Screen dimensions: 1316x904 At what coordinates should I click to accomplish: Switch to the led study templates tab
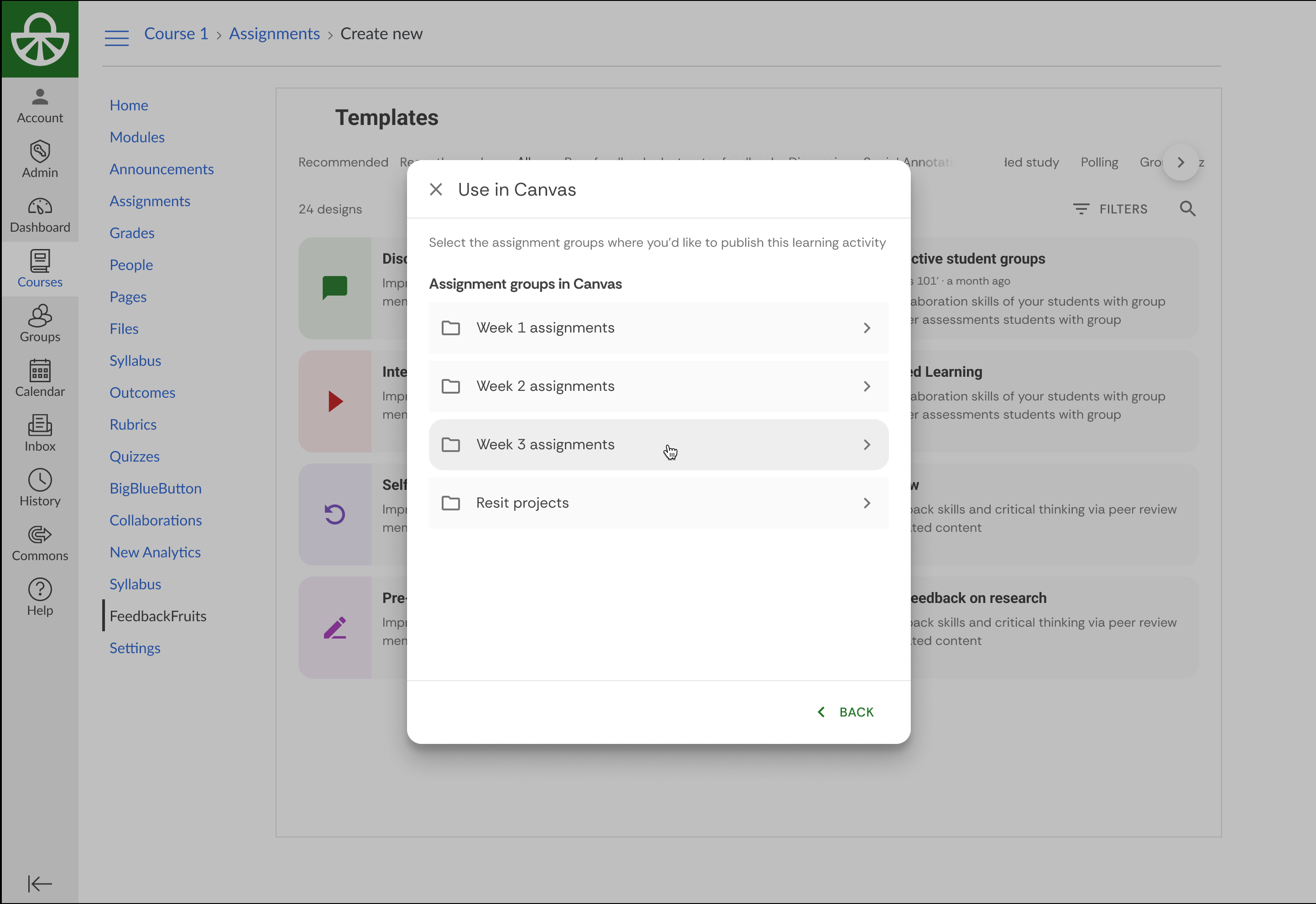click(x=1031, y=162)
